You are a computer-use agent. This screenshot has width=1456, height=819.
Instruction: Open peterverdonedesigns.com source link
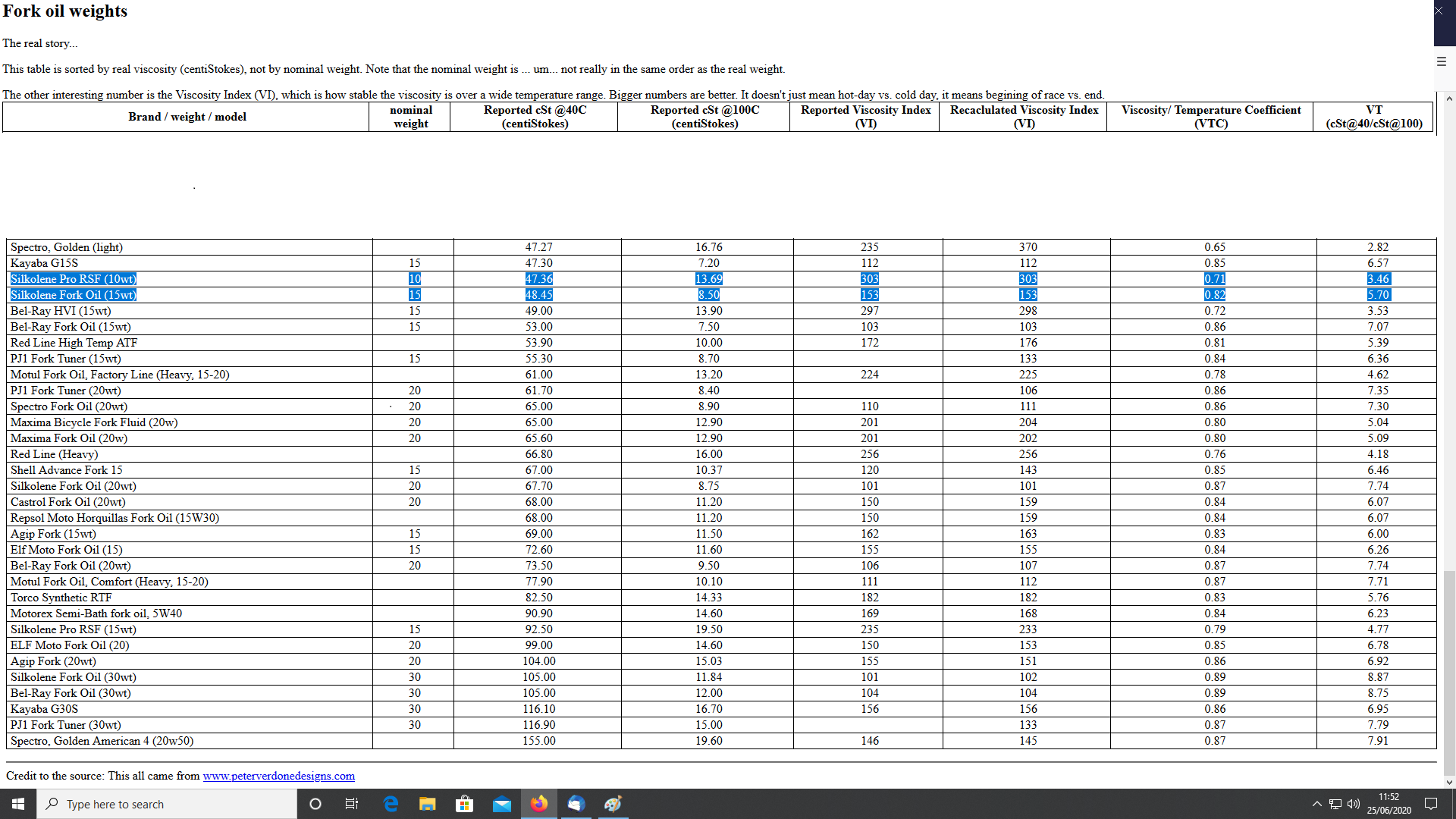278,776
